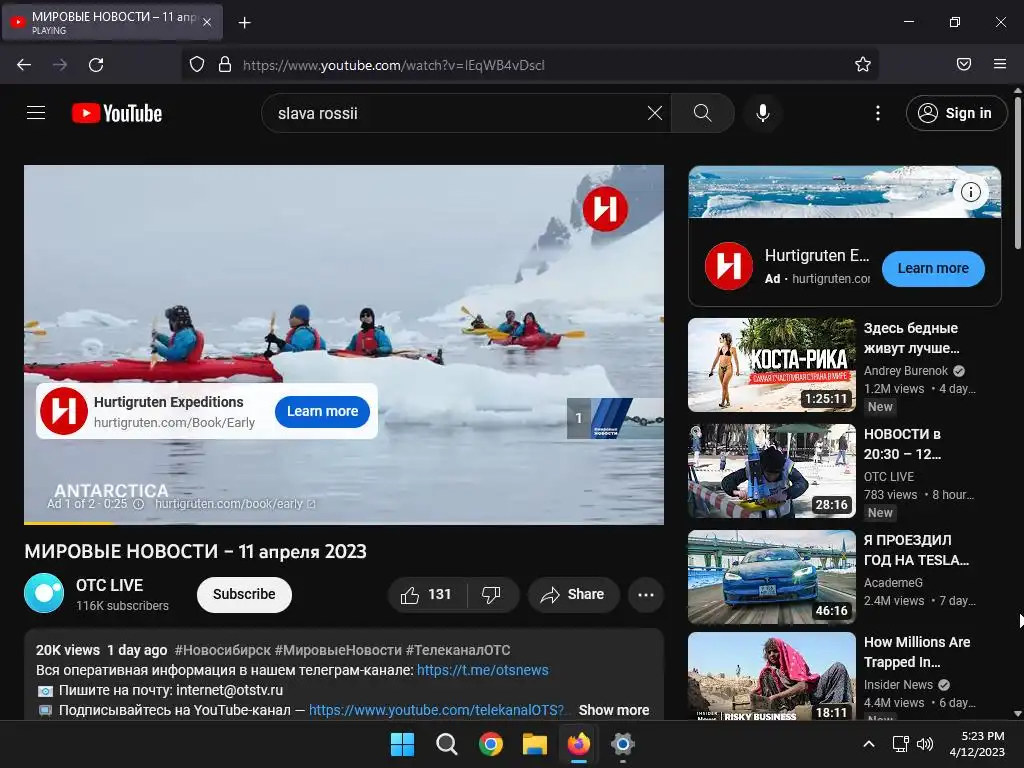Open the НОВОСТИ в 20:30 video thumbnail
1024x768 pixels.
coord(772,471)
